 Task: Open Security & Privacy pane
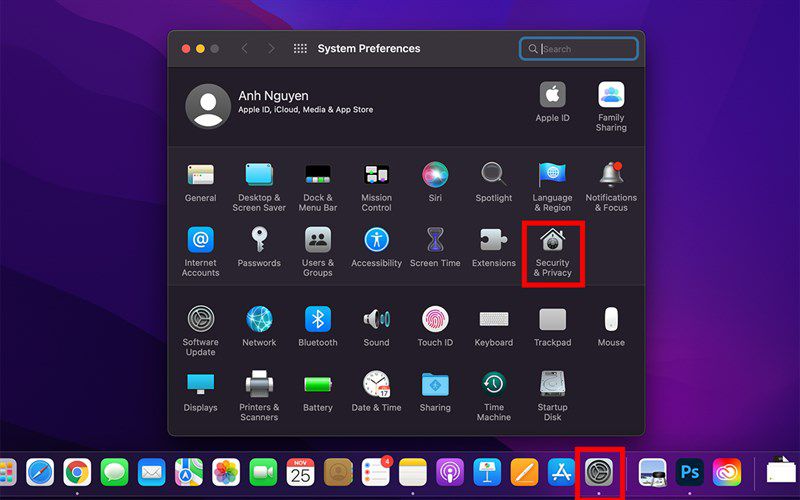553,252
